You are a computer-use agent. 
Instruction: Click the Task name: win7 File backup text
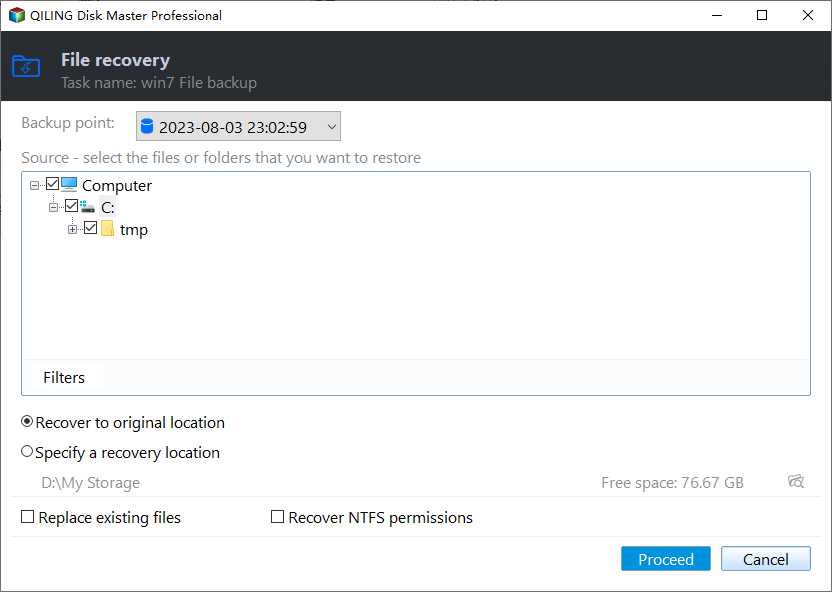click(159, 83)
